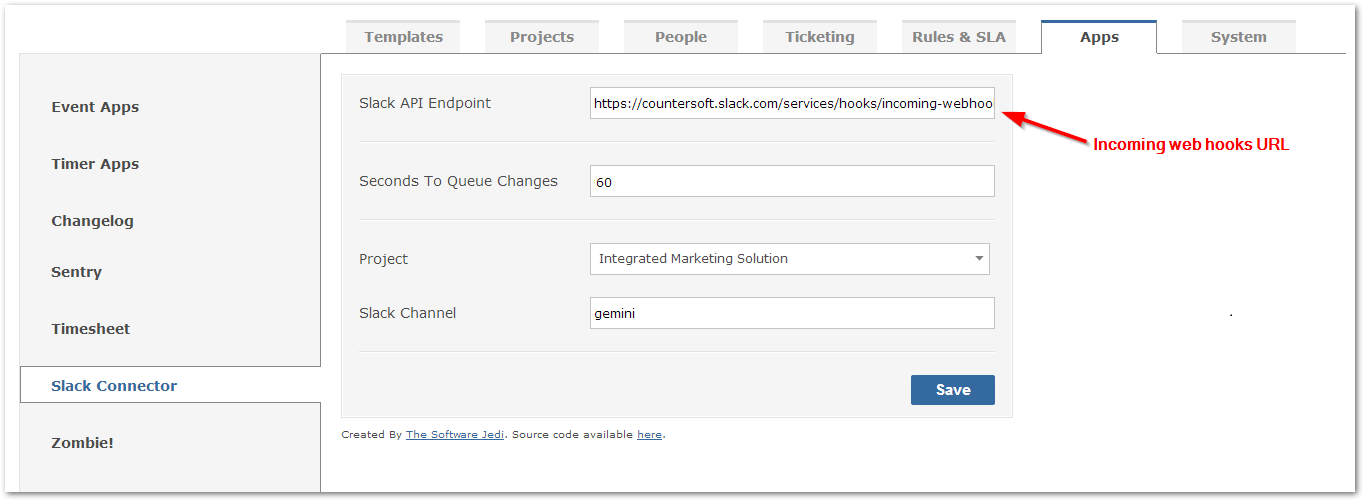Select the Ticketing tab

pyautogui.click(x=820, y=37)
